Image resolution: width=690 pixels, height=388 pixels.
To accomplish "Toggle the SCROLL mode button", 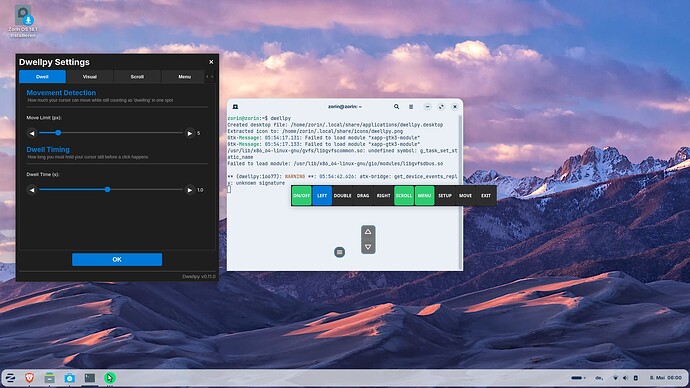I will tap(404, 196).
